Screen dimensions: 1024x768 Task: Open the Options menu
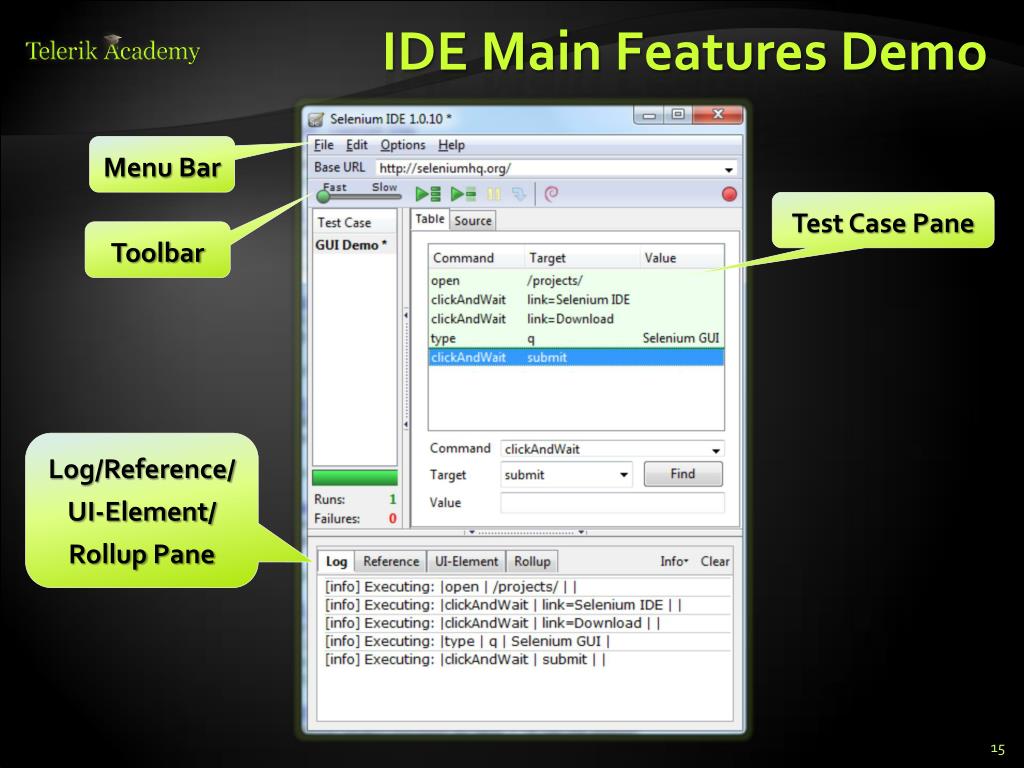point(403,145)
